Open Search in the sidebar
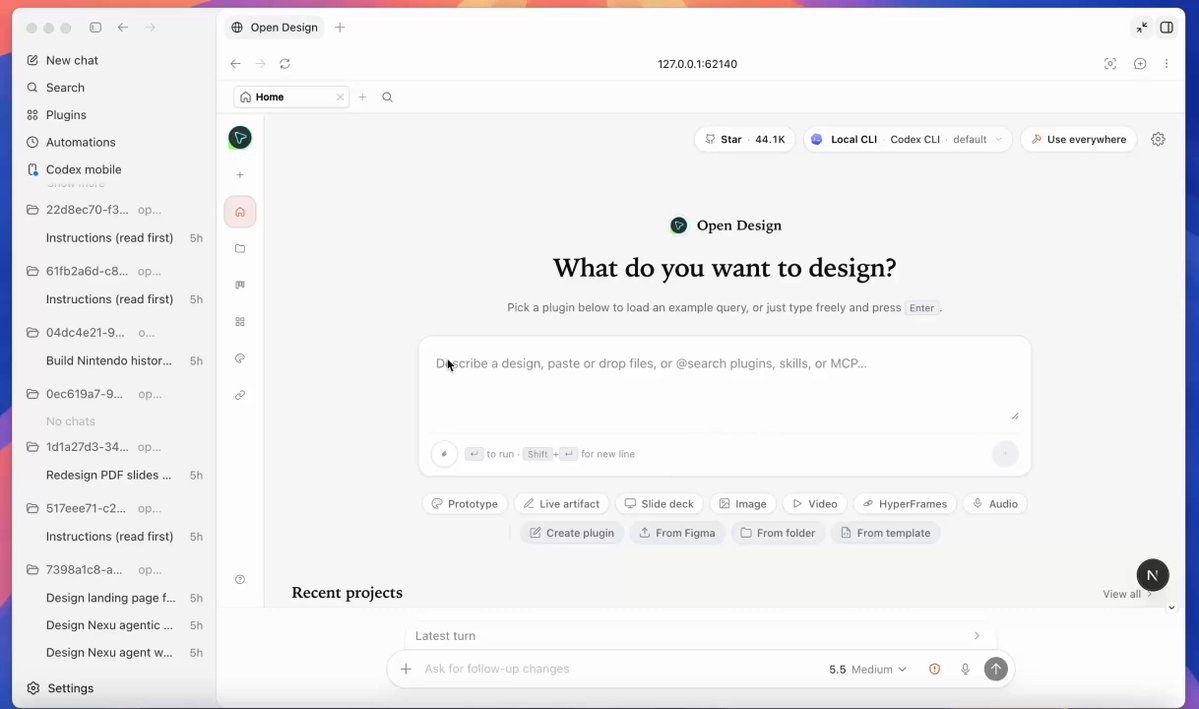 pyautogui.click(x=65, y=88)
